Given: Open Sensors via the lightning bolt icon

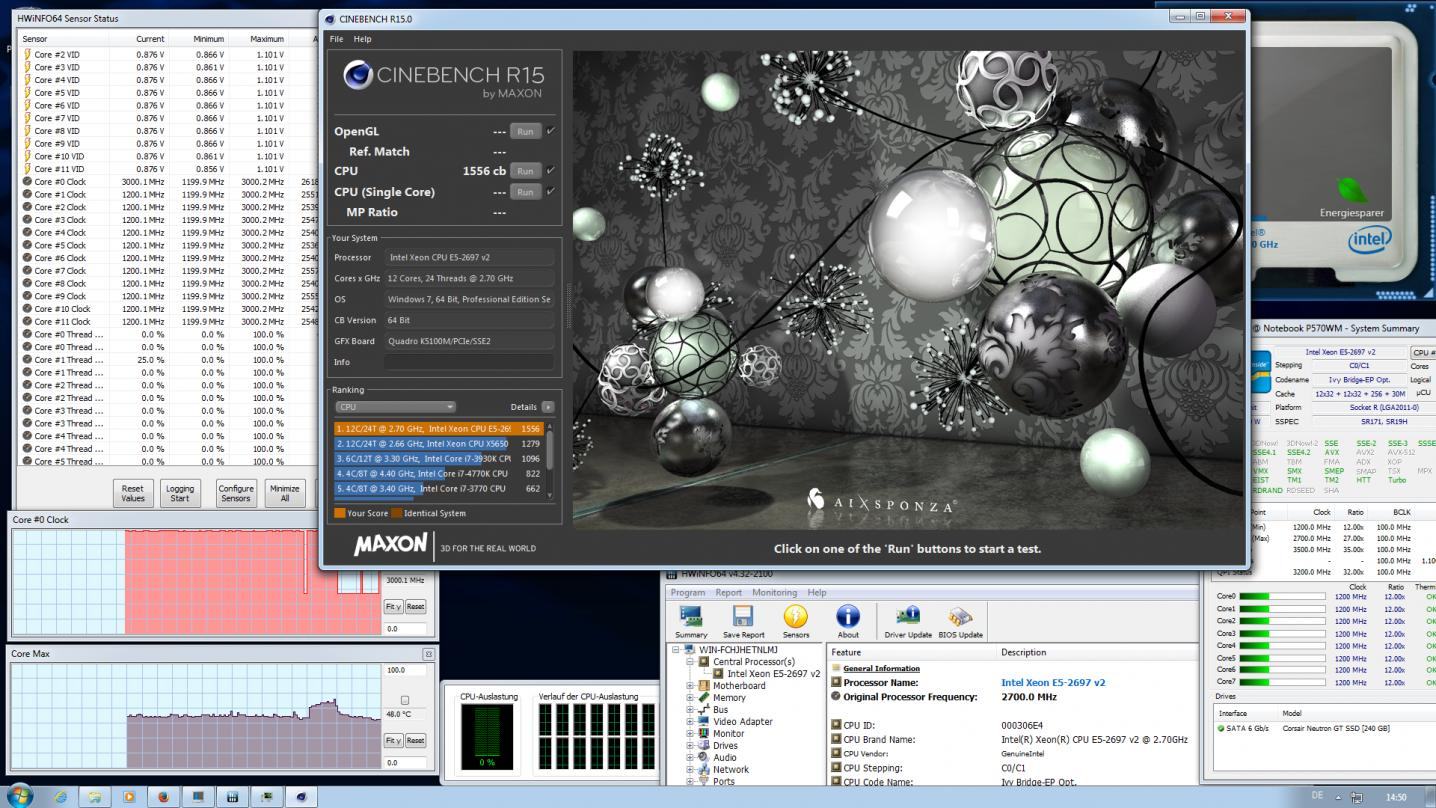Looking at the screenshot, I should (x=796, y=617).
